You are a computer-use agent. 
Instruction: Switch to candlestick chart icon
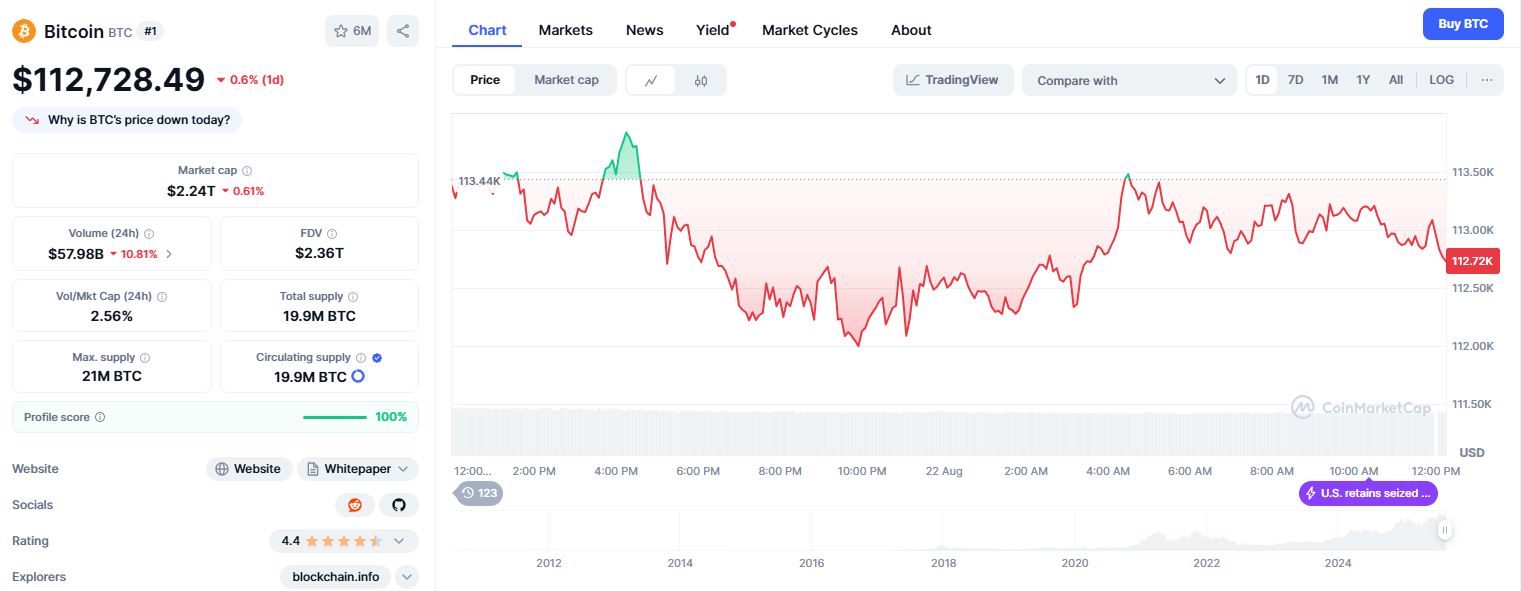point(701,80)
